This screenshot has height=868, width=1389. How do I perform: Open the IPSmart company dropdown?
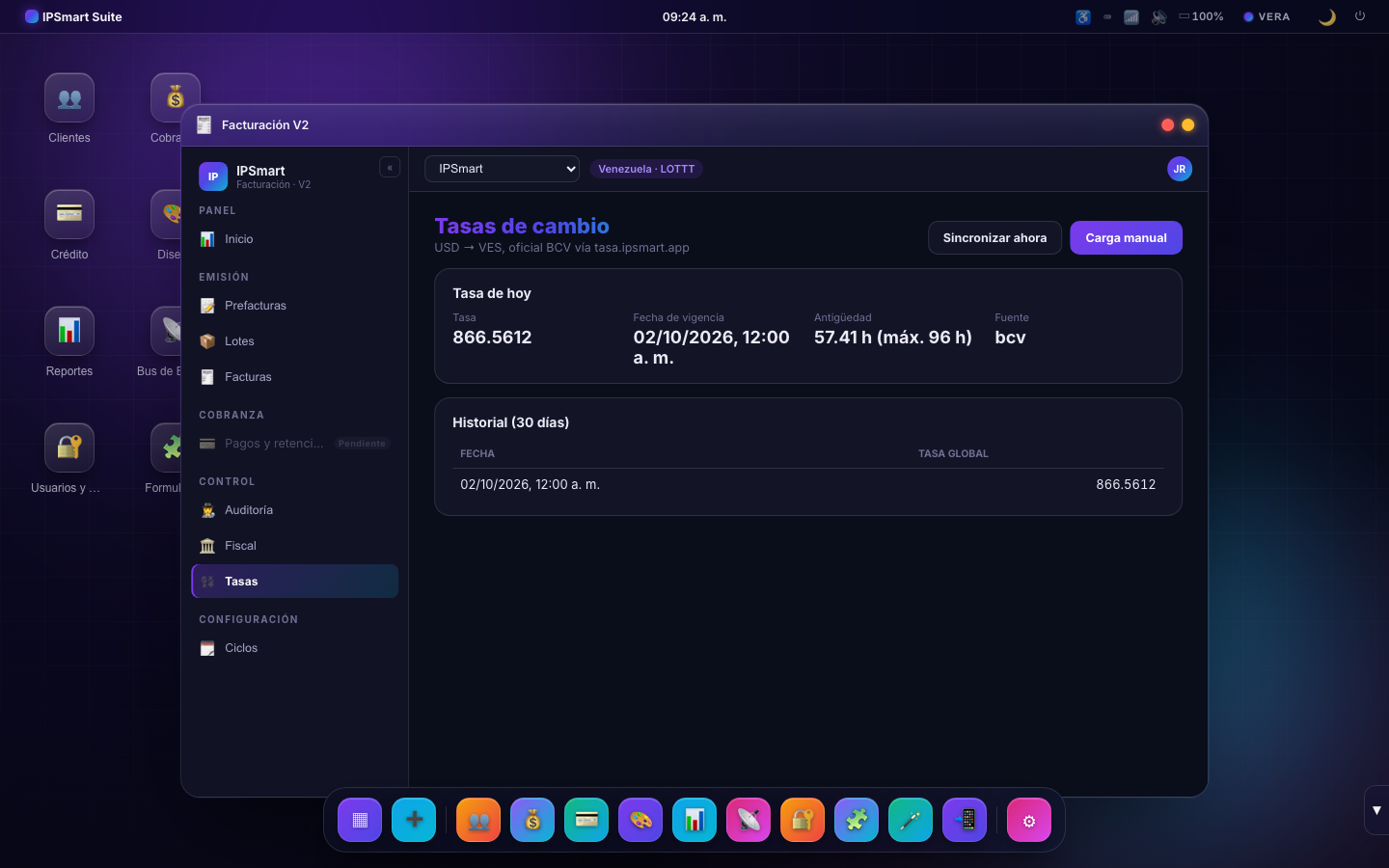coord(502,169)
